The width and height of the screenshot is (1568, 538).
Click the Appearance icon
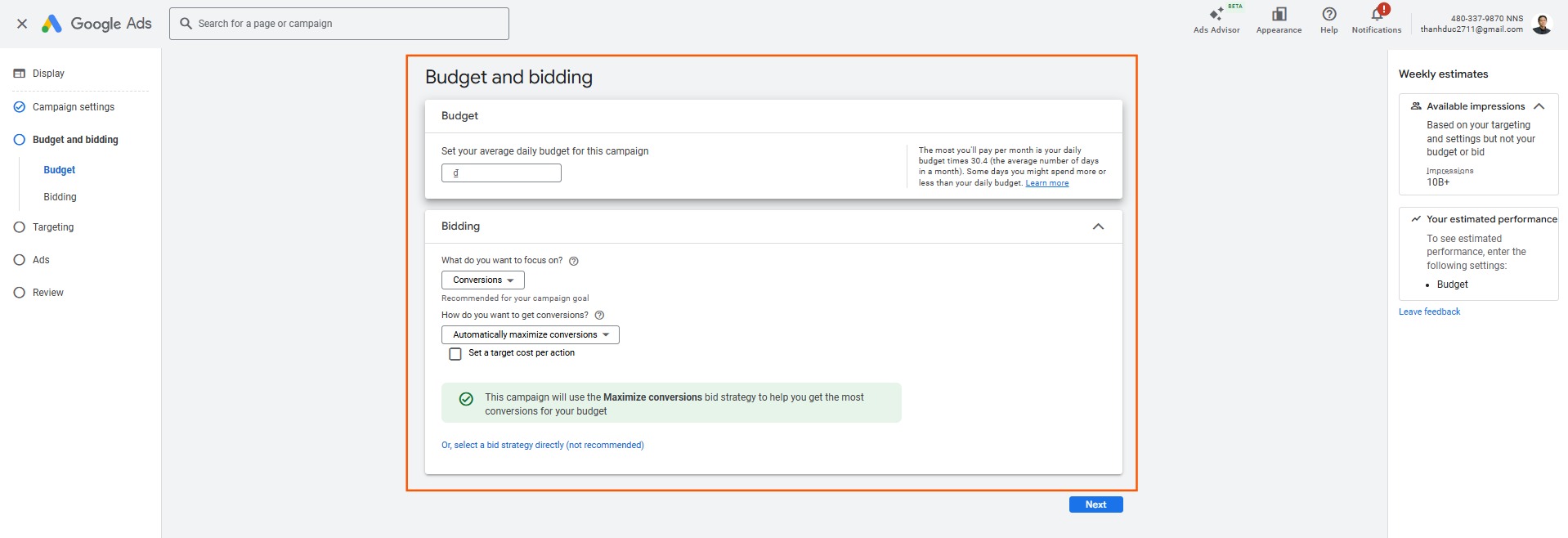pyautogui.click(x=1279, y=16)
